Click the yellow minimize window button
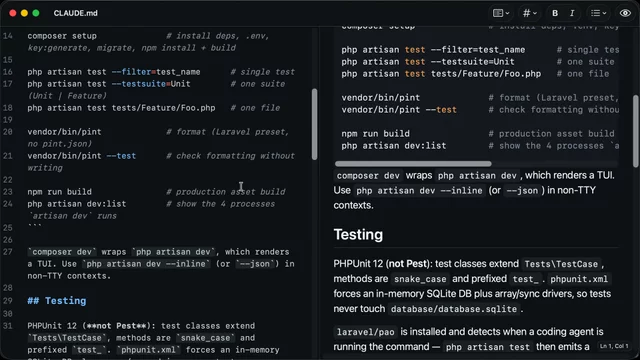The height and width of the screenshot is (360, 640). click(x=24, y=13)
